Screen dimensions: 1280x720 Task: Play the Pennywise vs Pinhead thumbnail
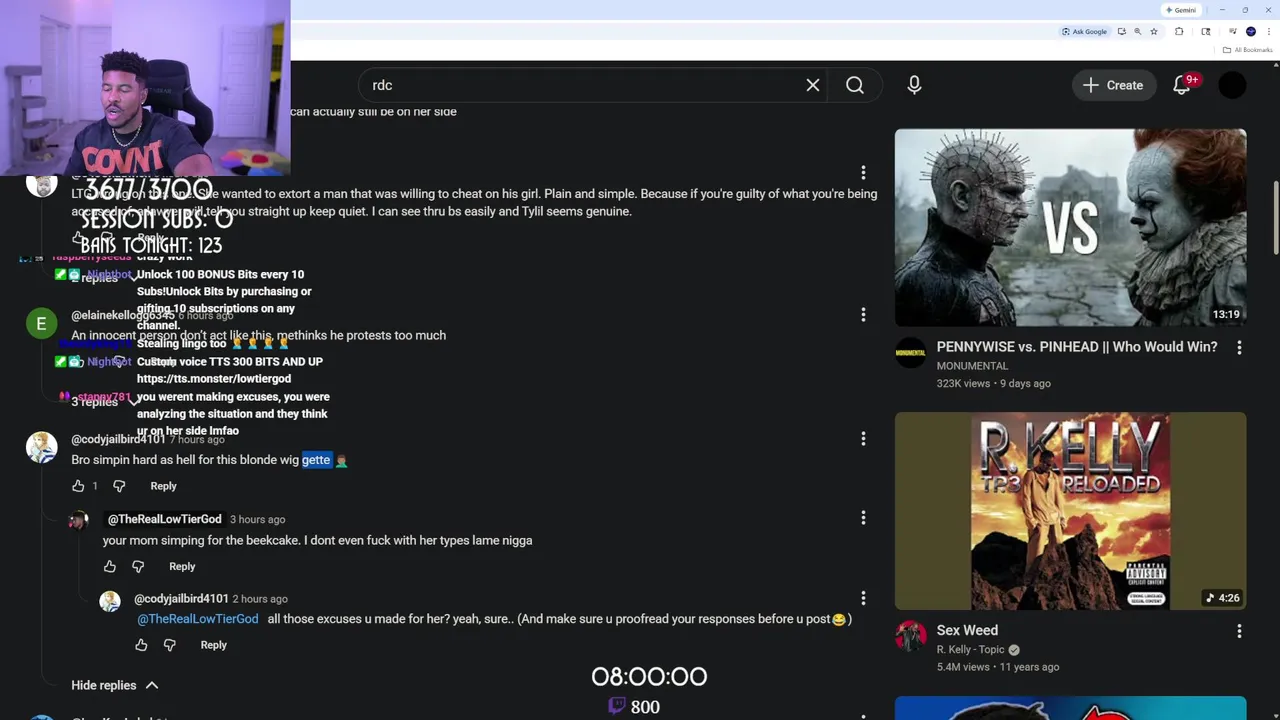(x=1070, y=227)
